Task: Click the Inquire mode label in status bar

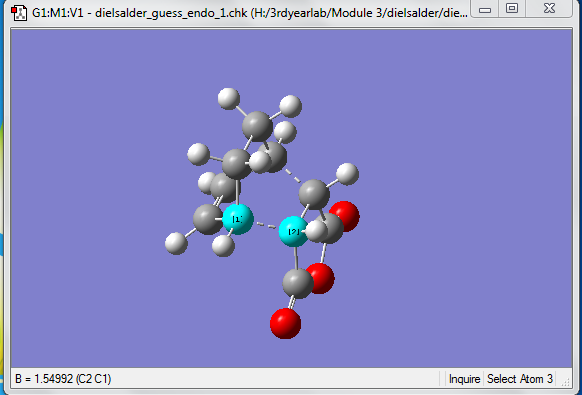Action: [x=465, y=379]
